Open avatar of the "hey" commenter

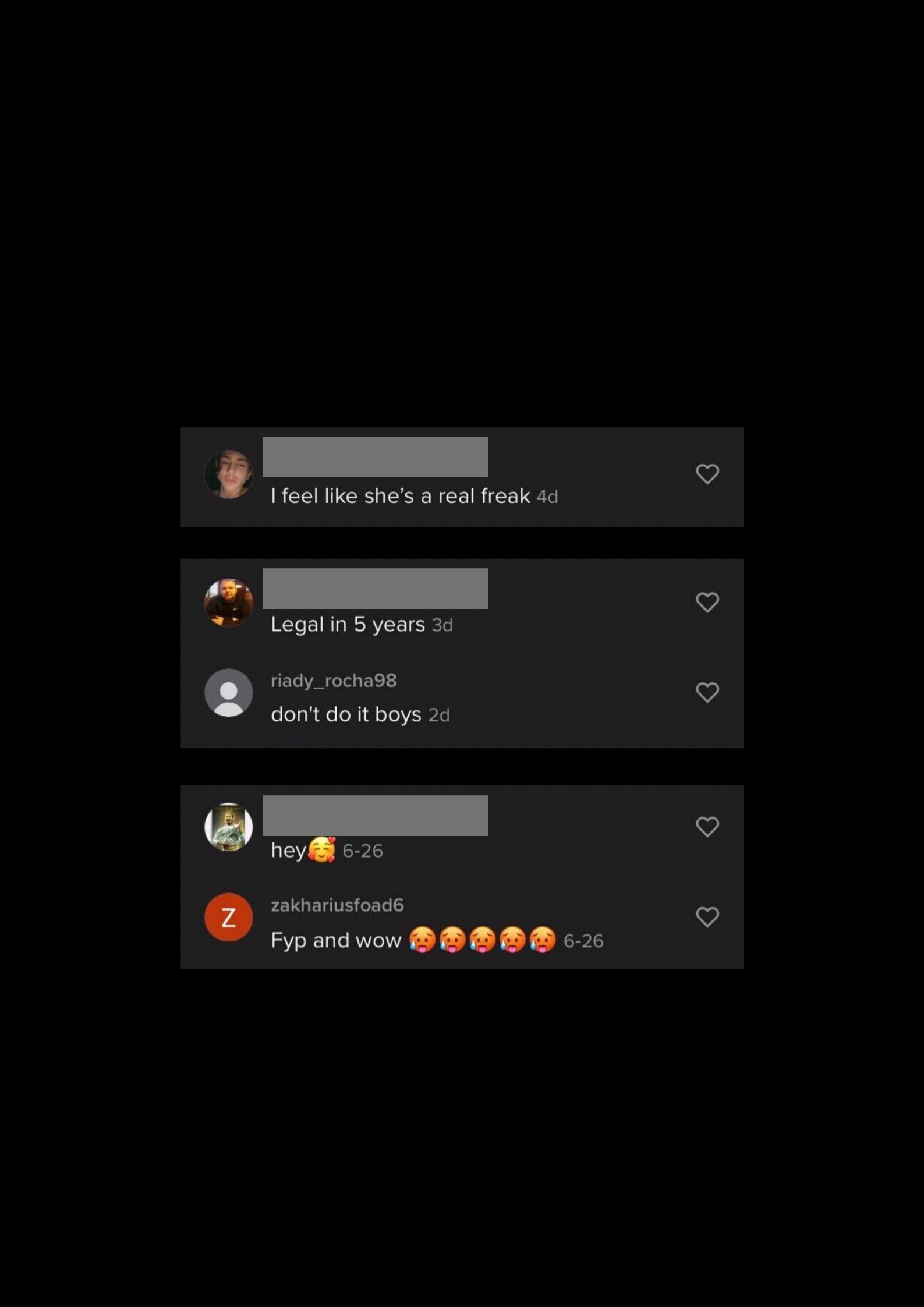[x=229, y=827]
